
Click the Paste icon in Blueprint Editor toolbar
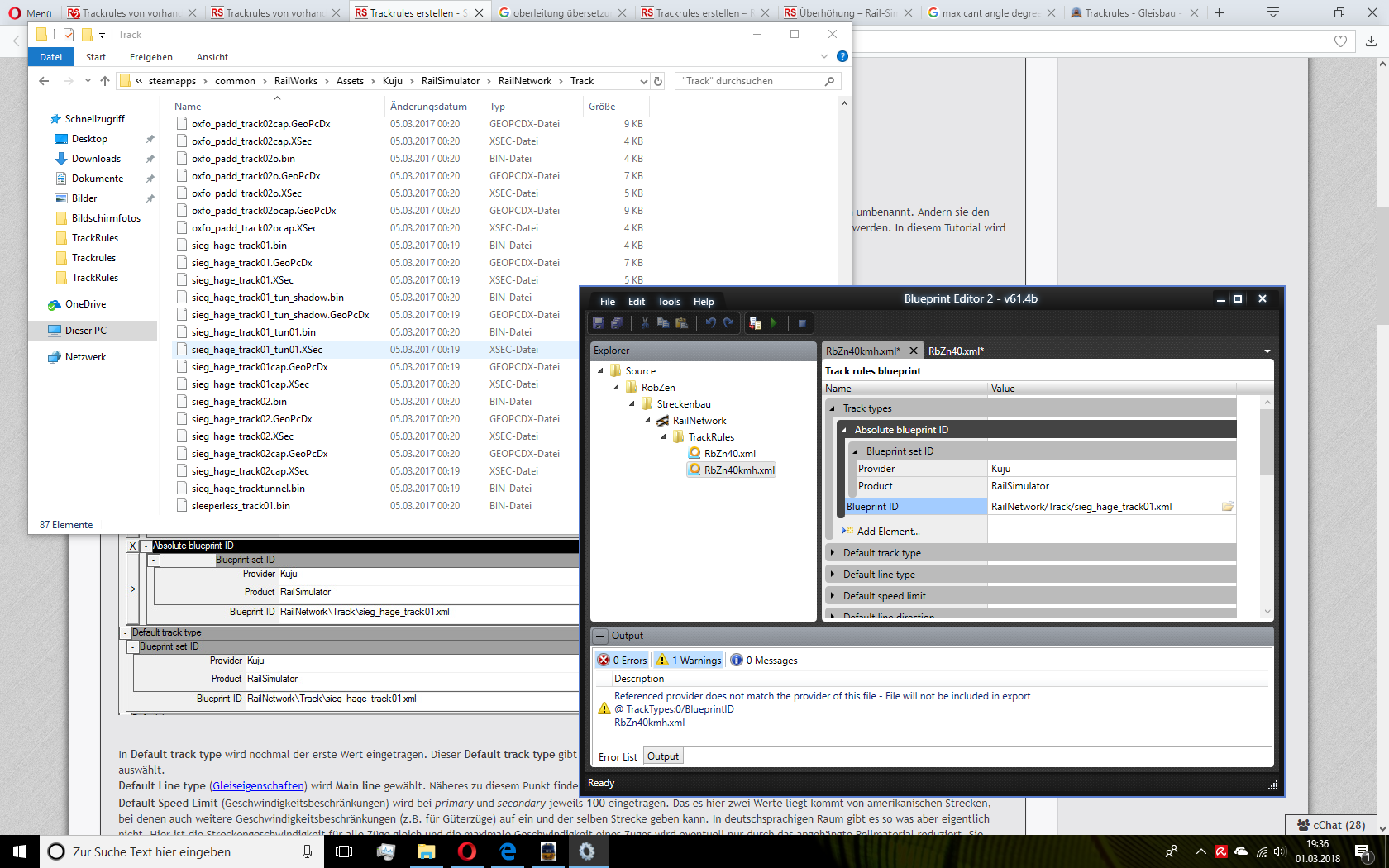[x=681, y=323]
